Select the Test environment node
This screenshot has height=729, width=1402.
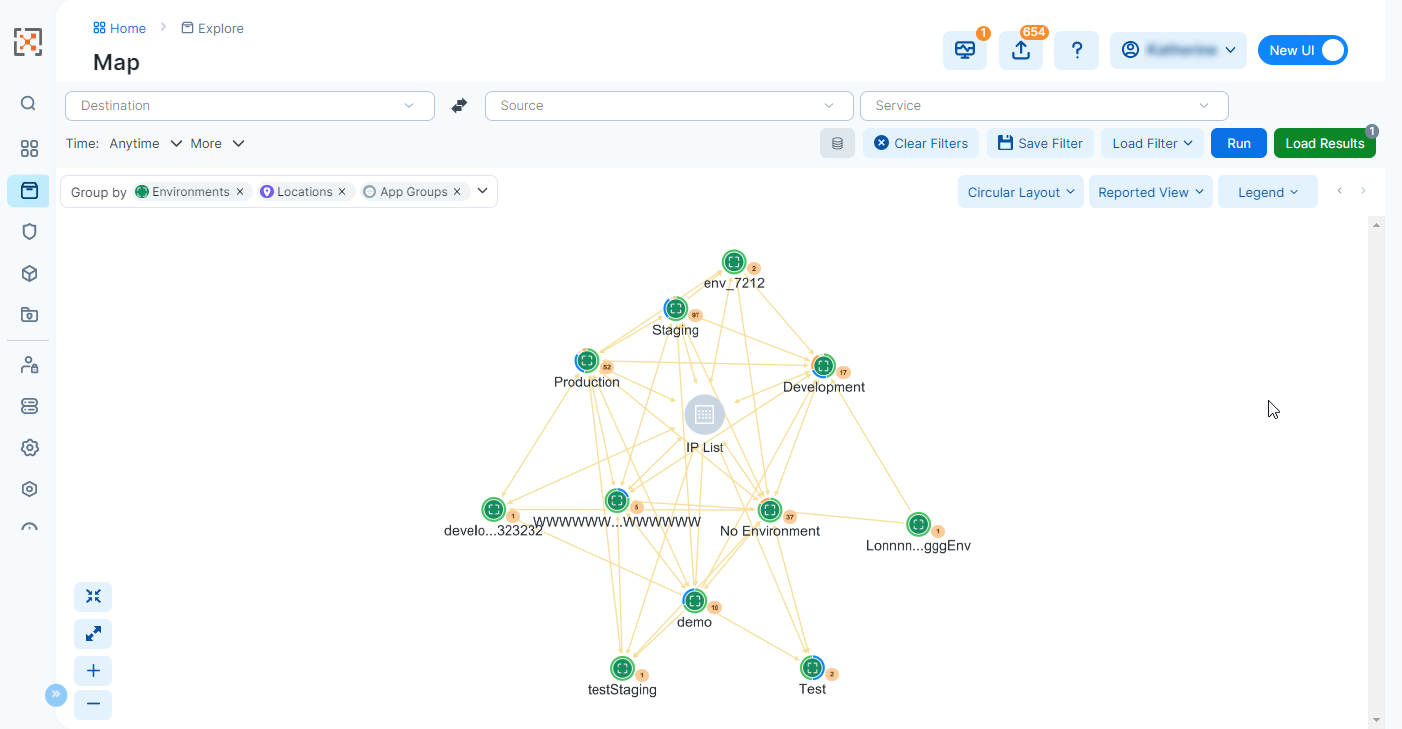(x=812, y=668)
